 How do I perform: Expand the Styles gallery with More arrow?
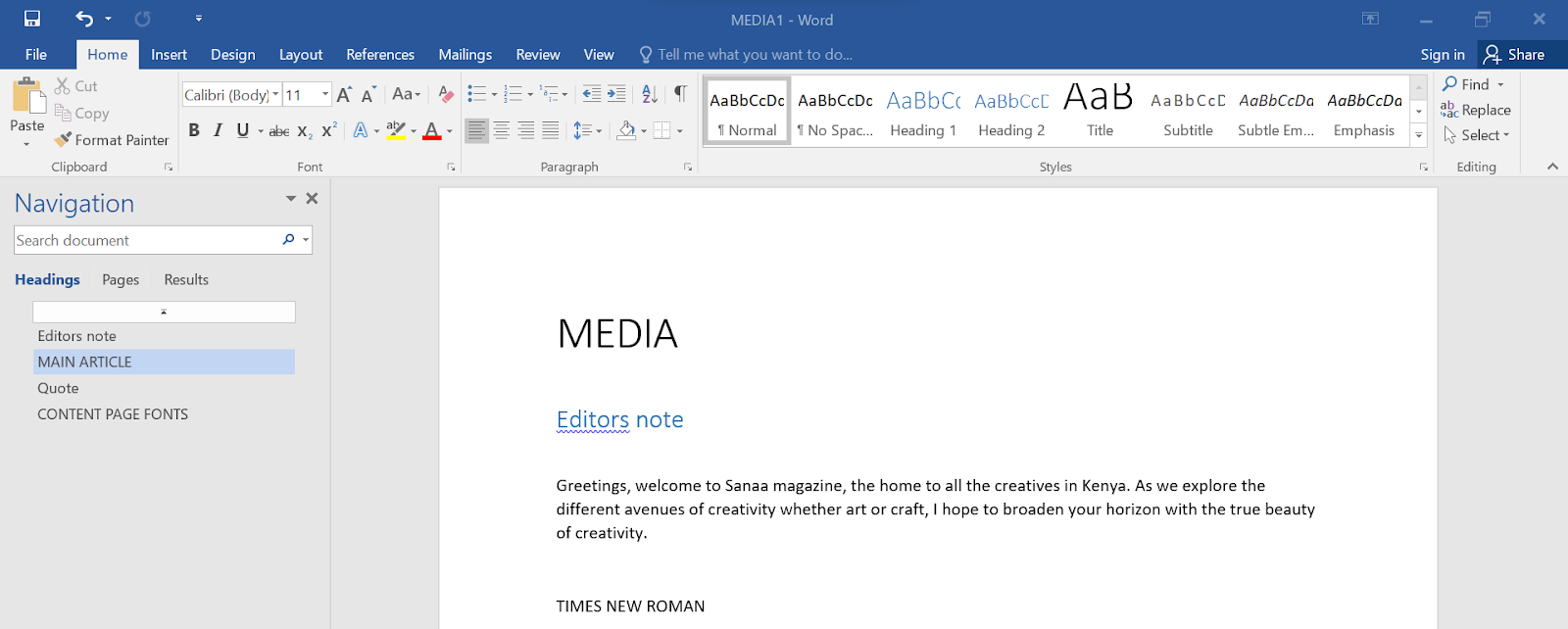click(x=1419, y=136)
